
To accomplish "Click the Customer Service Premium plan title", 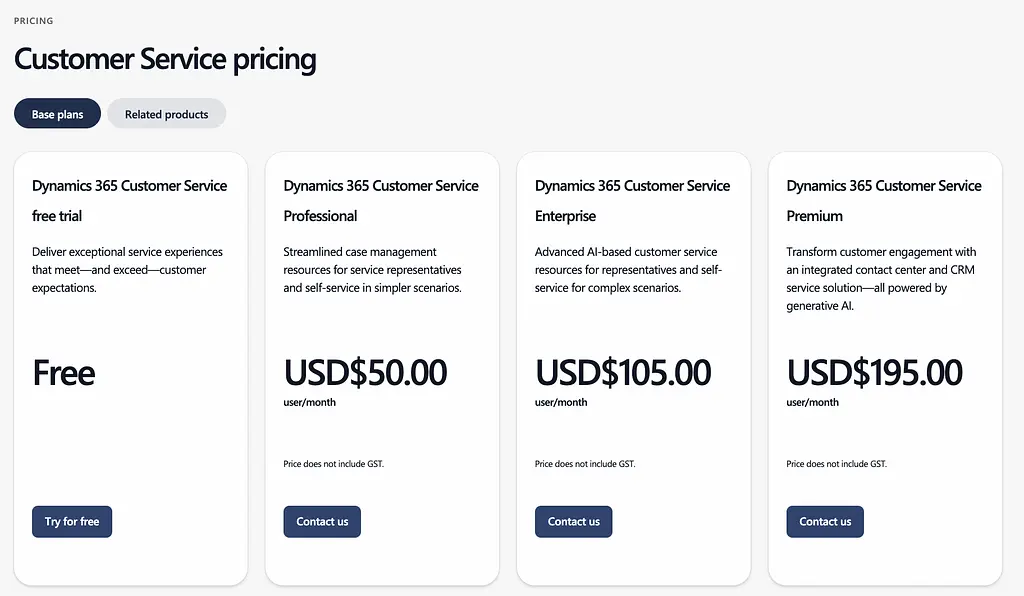I will 884,200.
